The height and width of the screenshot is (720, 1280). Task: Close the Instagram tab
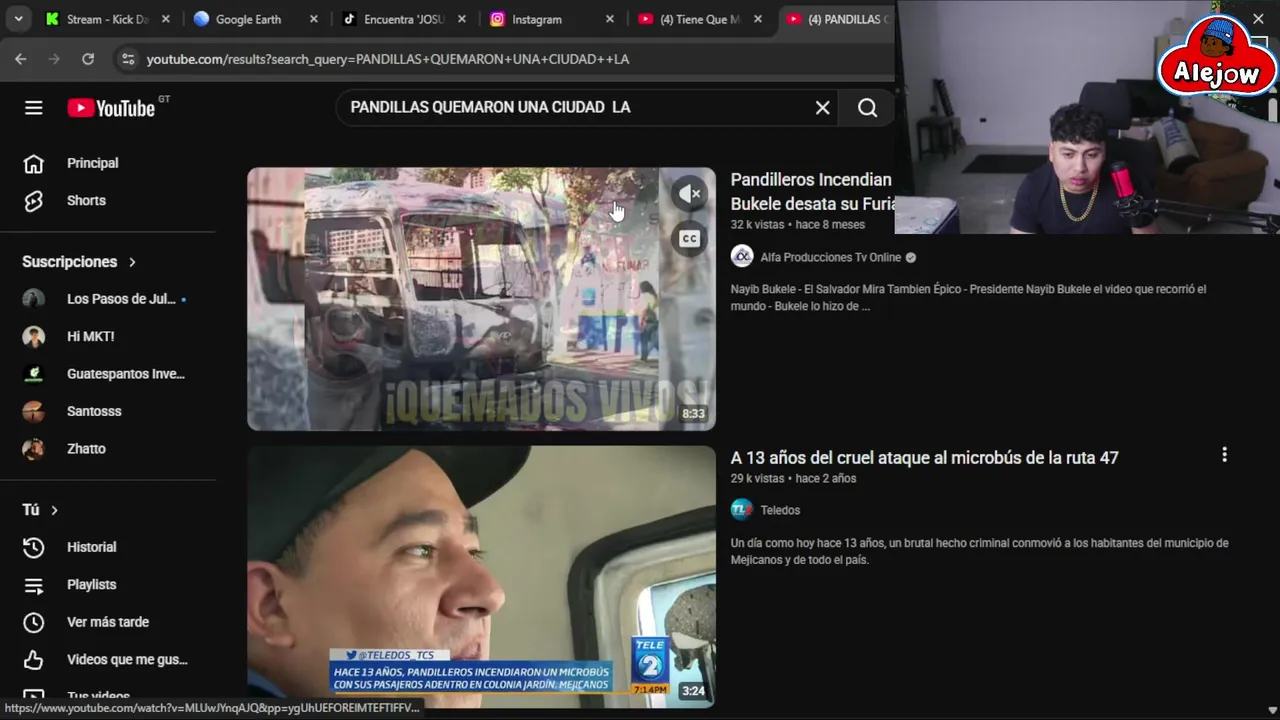(610, 19)
